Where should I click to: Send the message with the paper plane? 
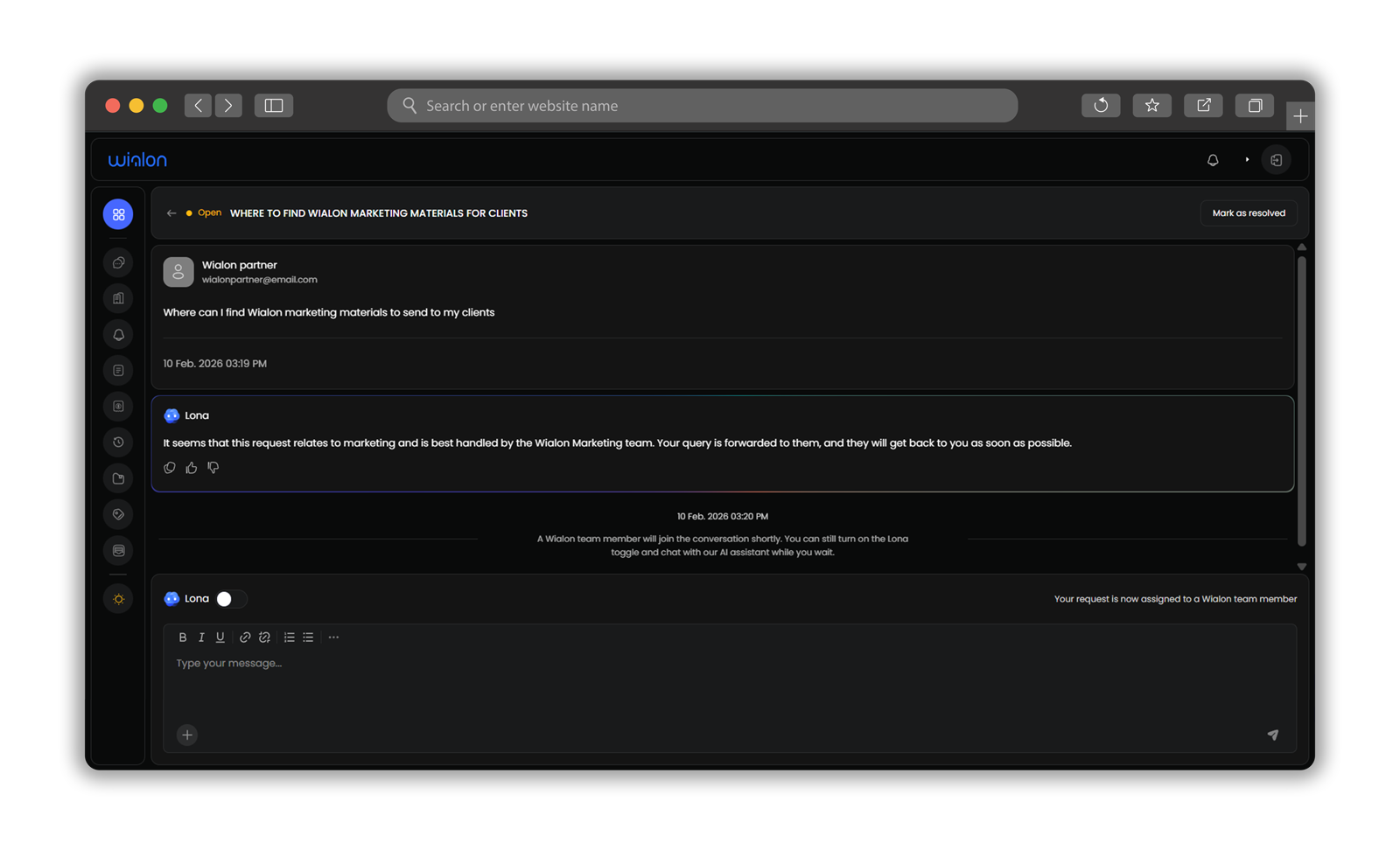(x=1272, y=735)
